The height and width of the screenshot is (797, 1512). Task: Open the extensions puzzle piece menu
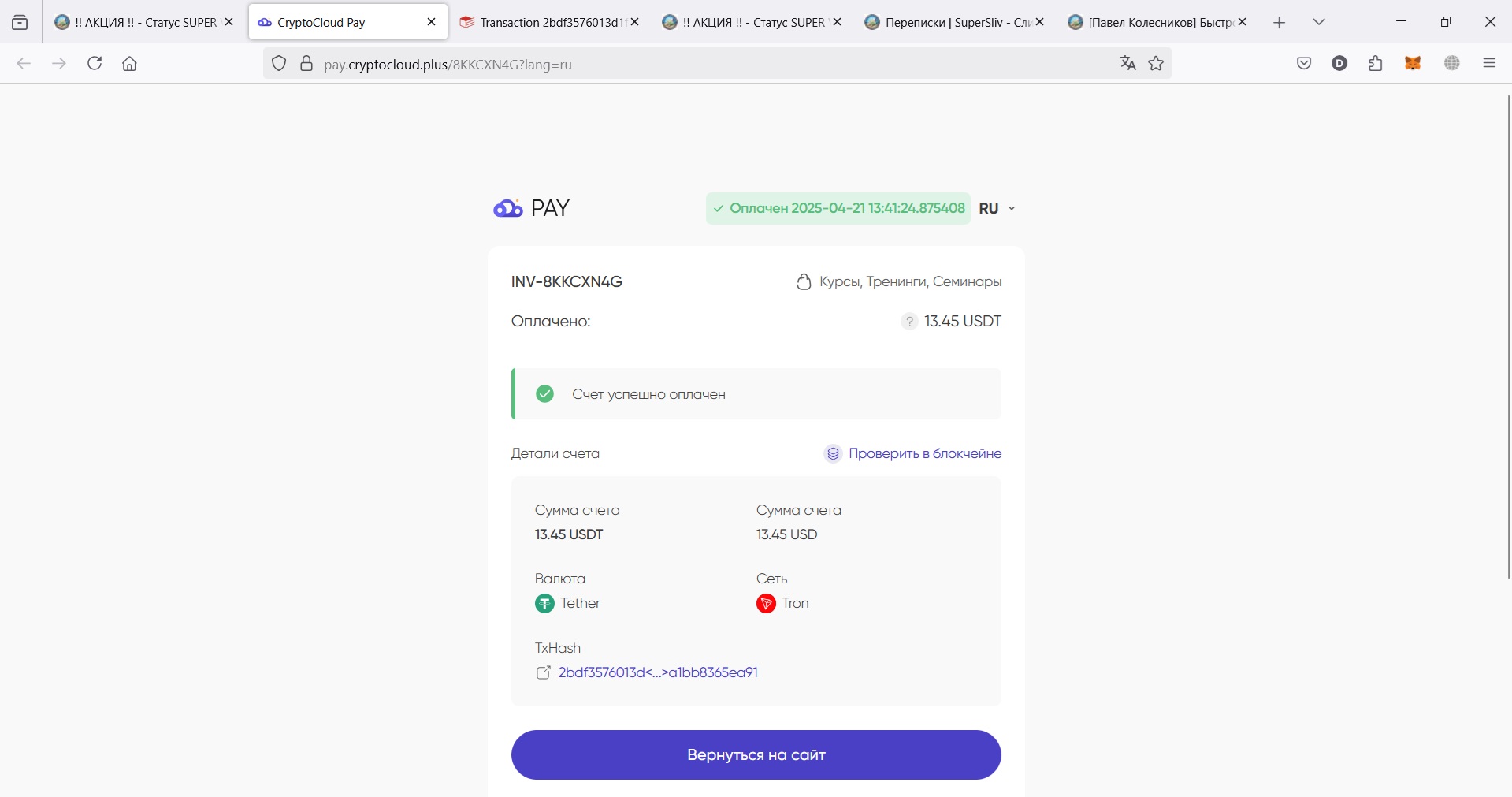pyautogui.click(x=1376, y=64)
